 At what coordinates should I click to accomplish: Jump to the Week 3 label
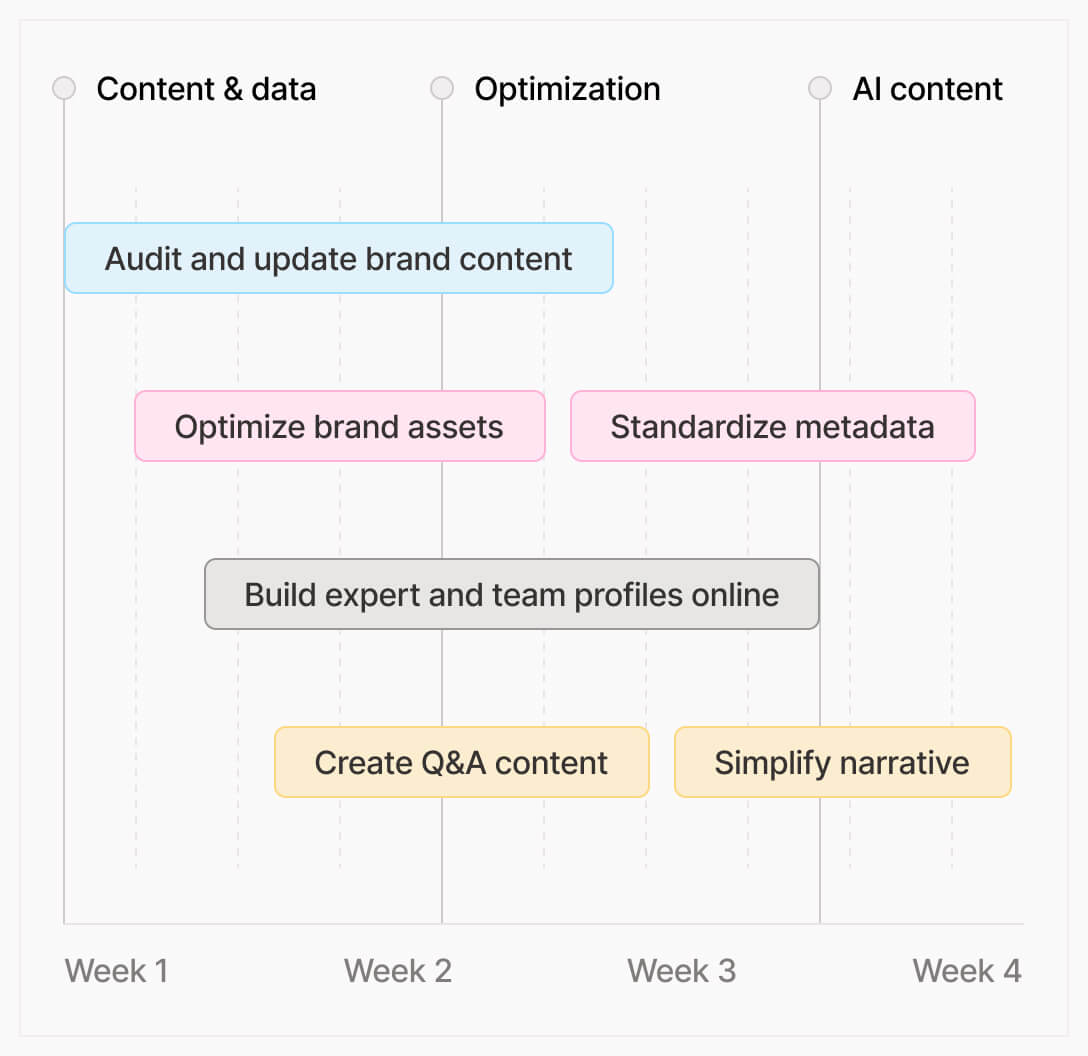(681, 970)
